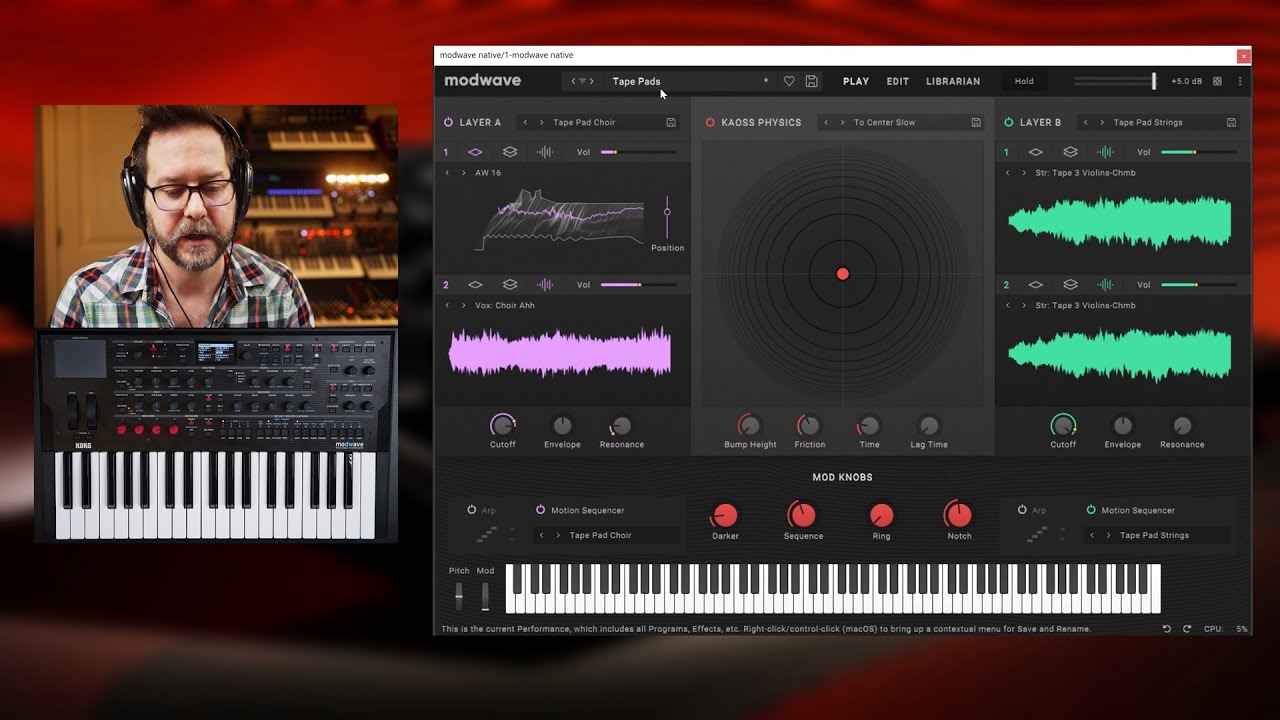Click the randomize dice icon near volume
1280x720 pixels.
click(1217, 81)
